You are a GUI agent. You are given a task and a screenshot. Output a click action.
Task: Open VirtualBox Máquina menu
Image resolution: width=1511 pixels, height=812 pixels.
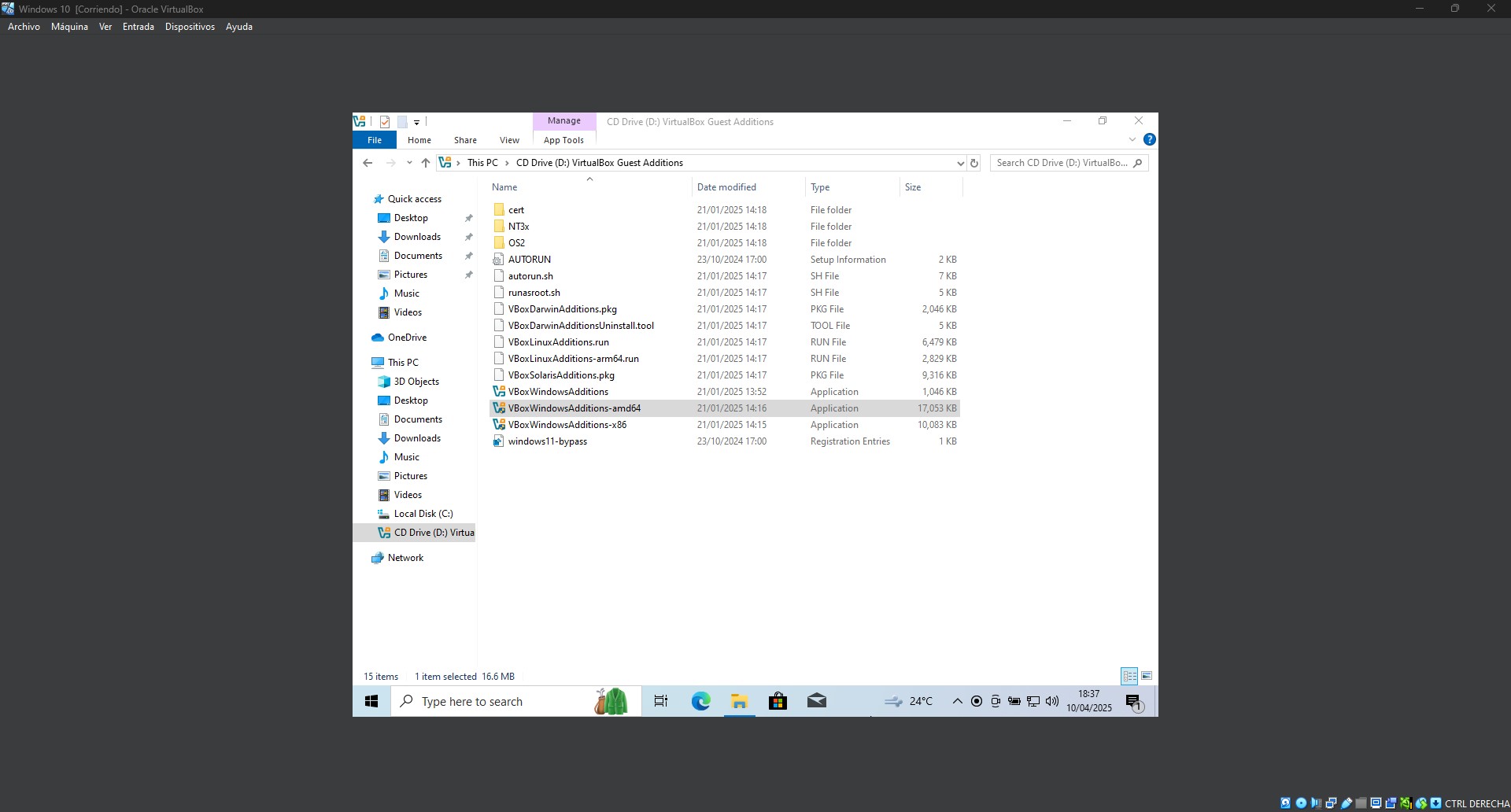[x=69, y=27]
